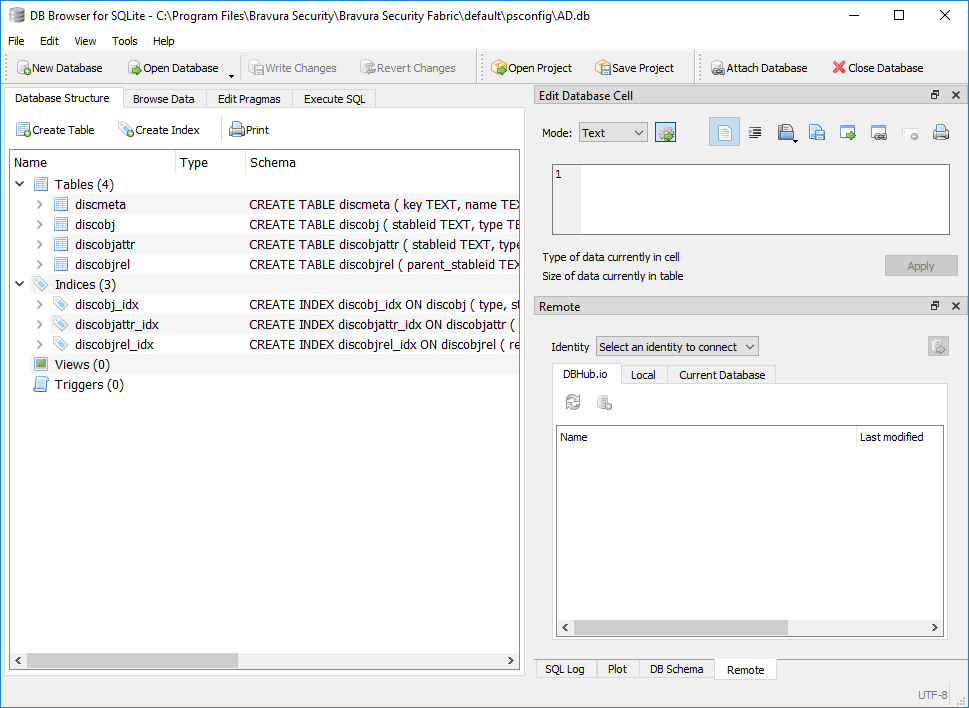Viewport: 969px width, 708px height.
Task: Open the cell editor settings gear
Action: (665, 131)
